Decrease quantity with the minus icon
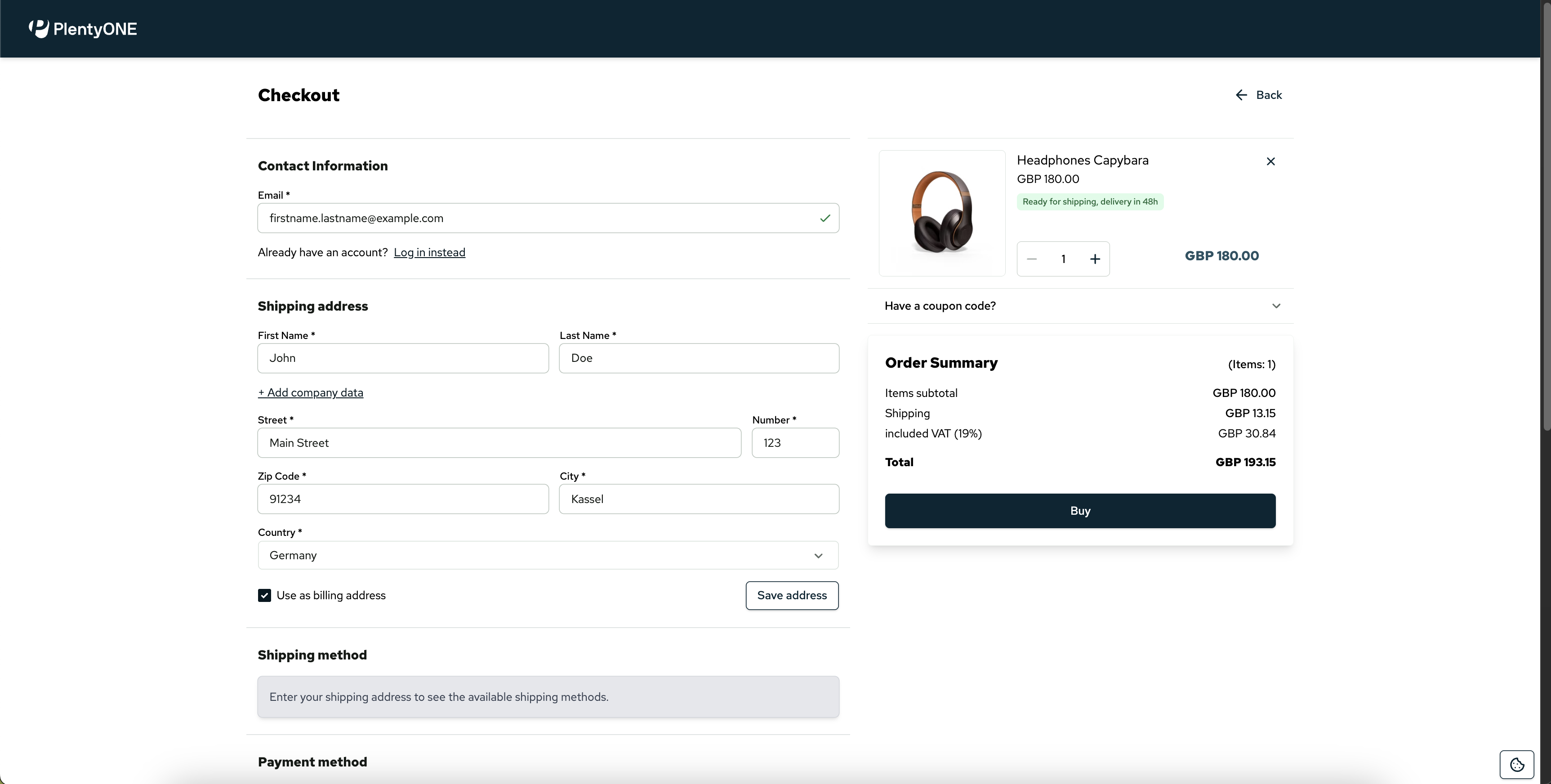Screen dimensions: 1551x784 pos(1031,259)
